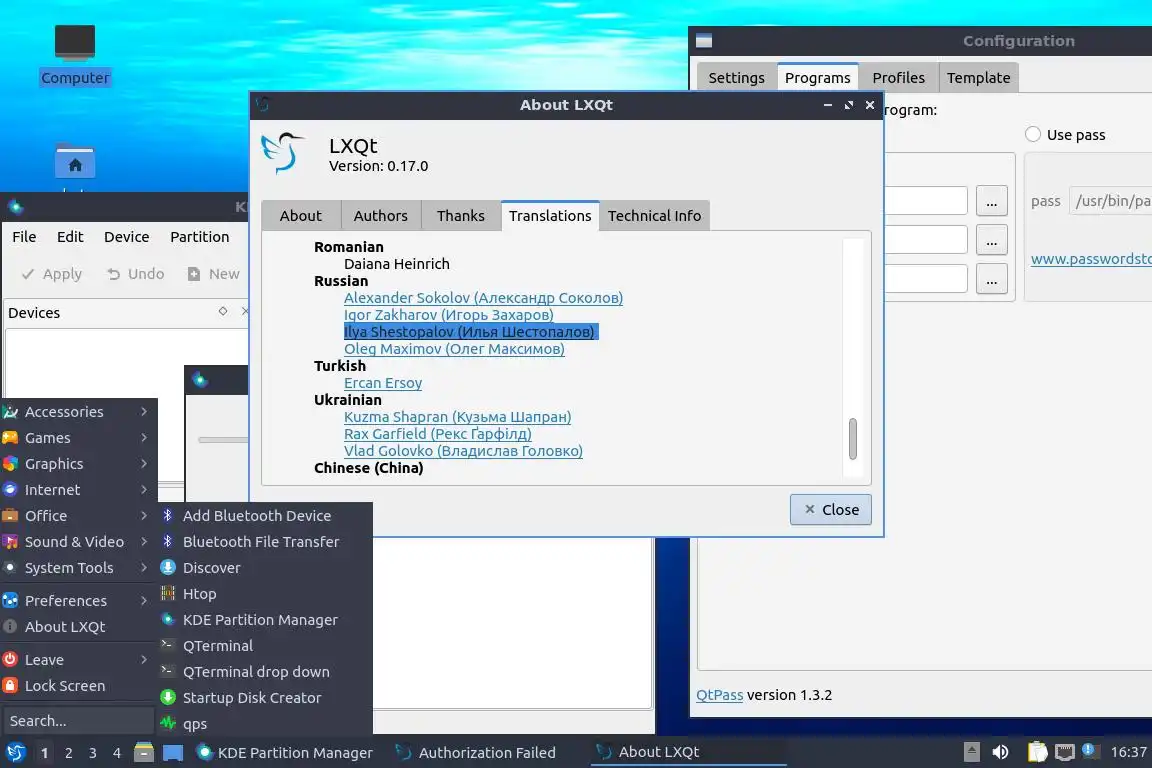Open the Template tab in Configuration
Viewport: 1152px width, 768px height.
click(x=979, y=78)
